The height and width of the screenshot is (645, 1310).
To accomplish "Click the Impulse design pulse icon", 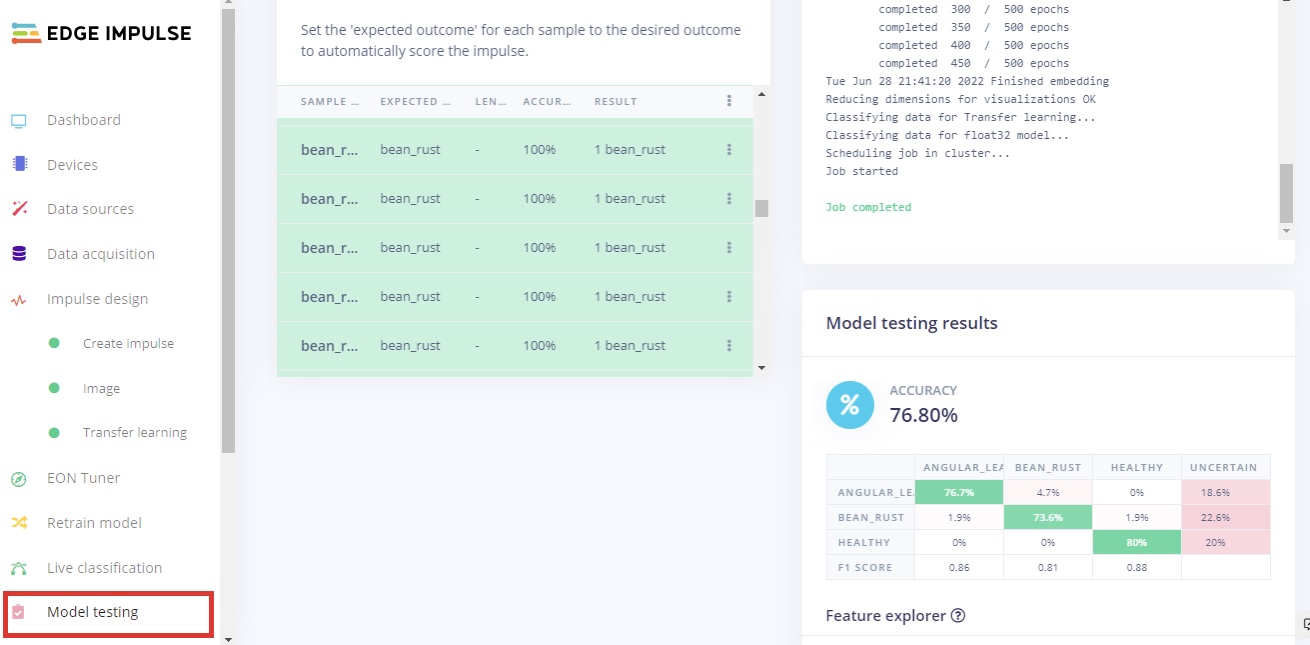I will tap(19, 299).
